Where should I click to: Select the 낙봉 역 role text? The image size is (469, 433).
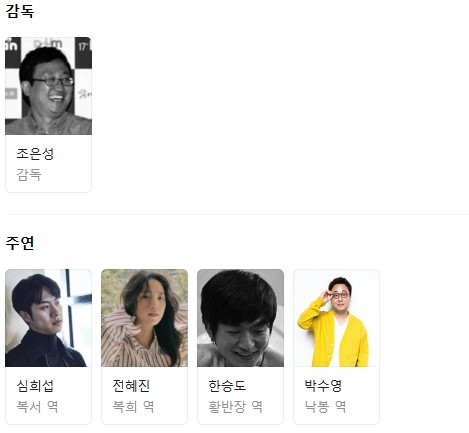pos(325,407)
